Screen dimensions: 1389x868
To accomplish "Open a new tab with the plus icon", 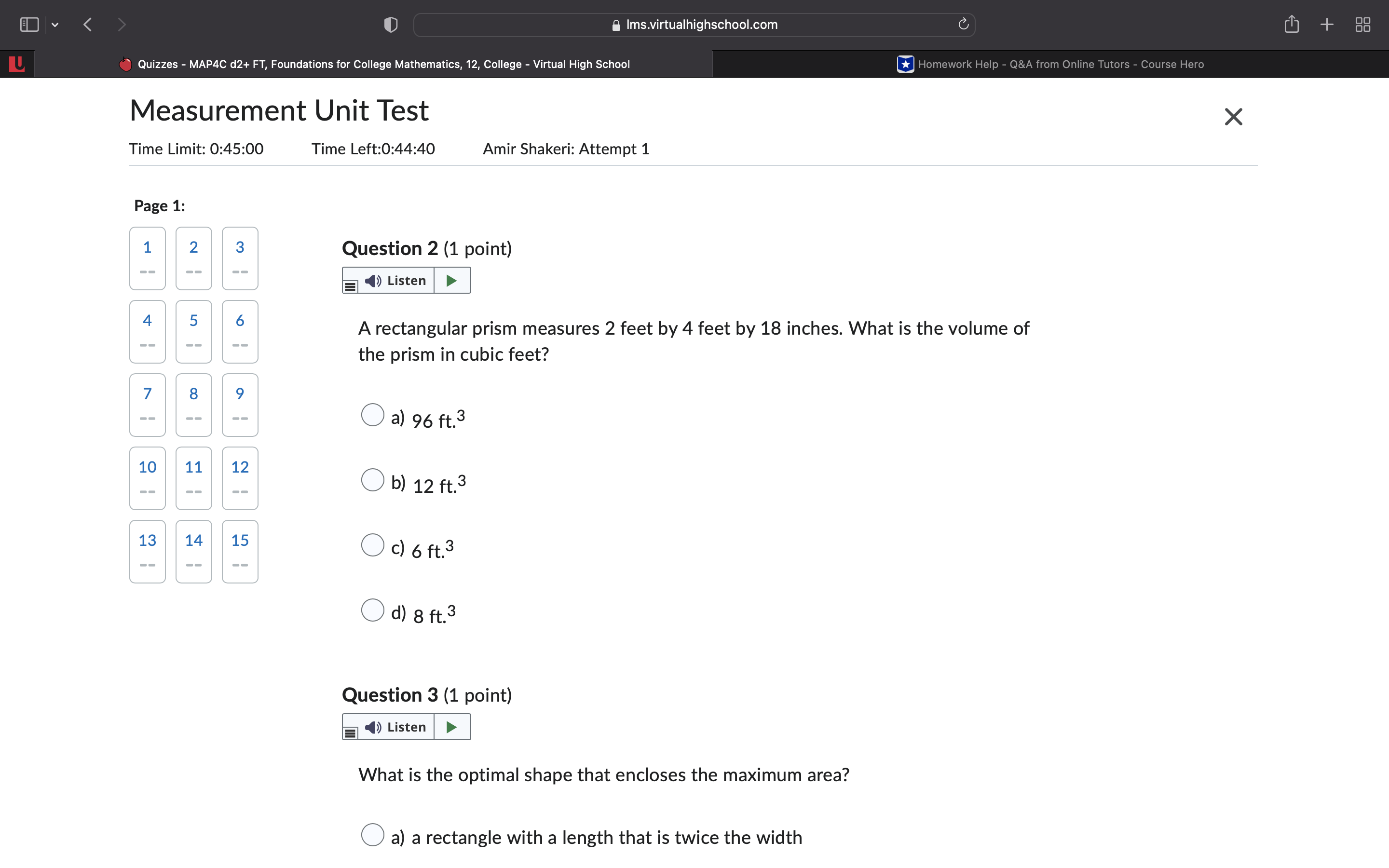I will tap(1327, 24).
